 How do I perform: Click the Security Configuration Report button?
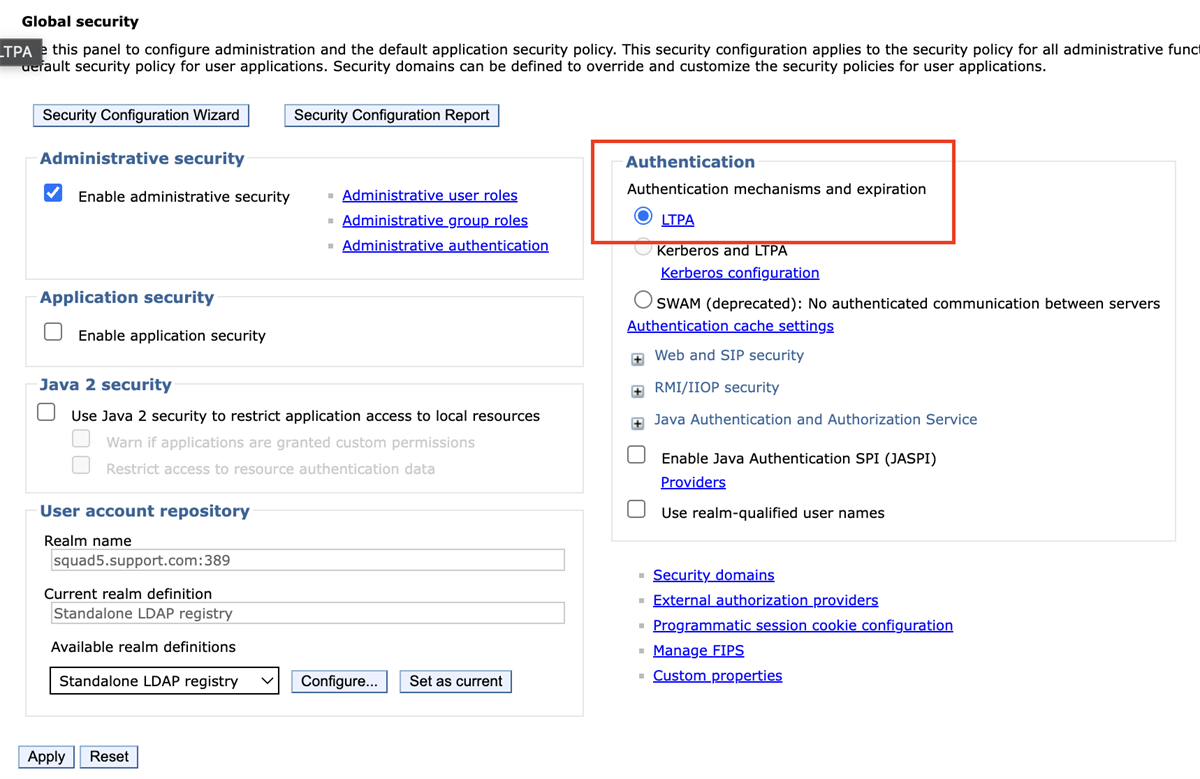point(392,115)
